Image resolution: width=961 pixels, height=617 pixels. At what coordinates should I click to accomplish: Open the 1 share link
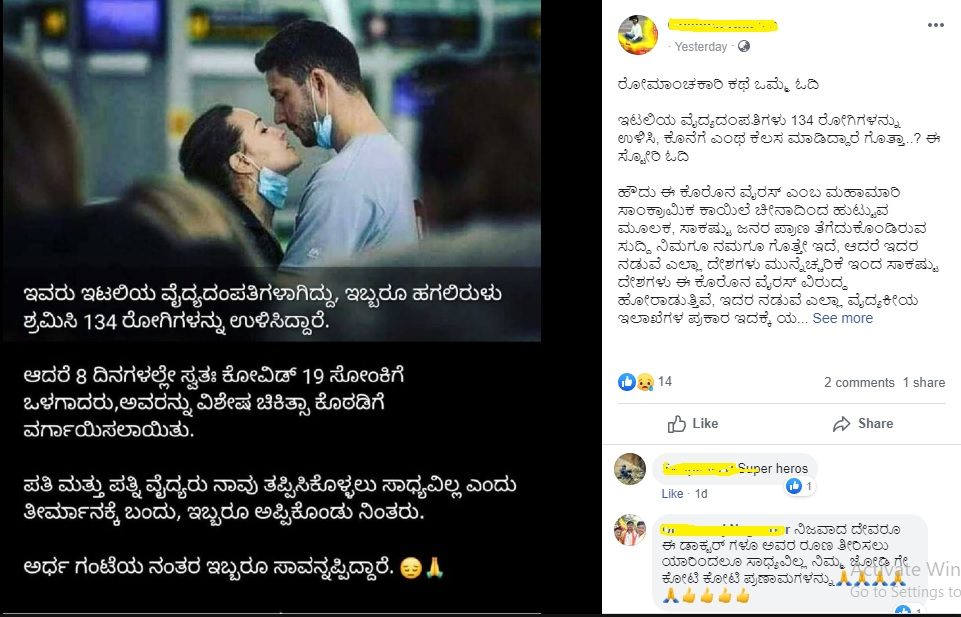(x=924, y=382)
